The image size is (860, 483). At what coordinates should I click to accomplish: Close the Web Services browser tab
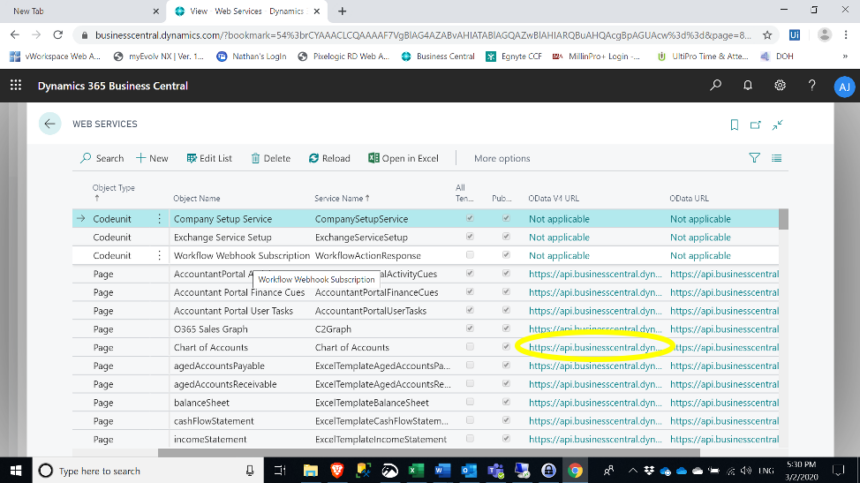tap(316, 11)
